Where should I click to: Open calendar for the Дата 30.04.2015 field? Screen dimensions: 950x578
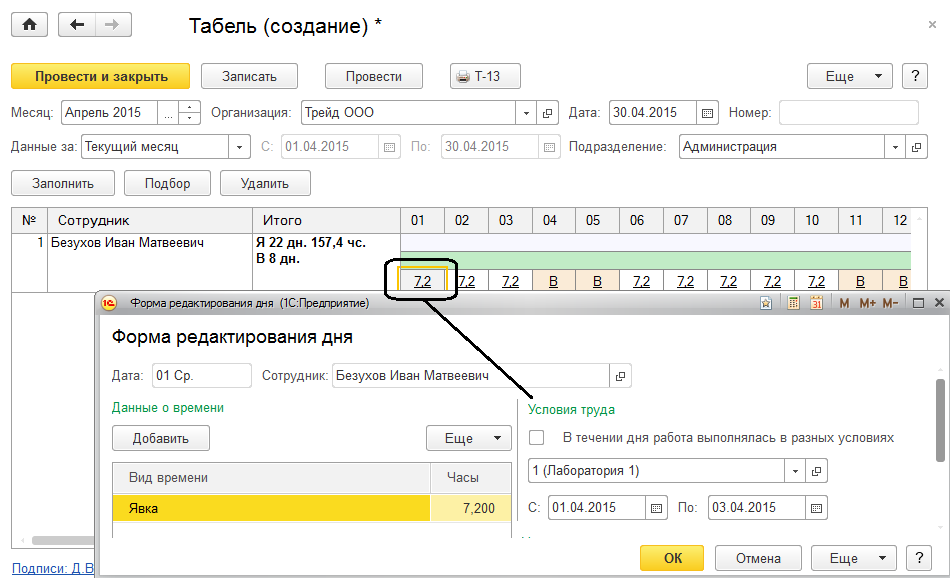coord(707,113)
